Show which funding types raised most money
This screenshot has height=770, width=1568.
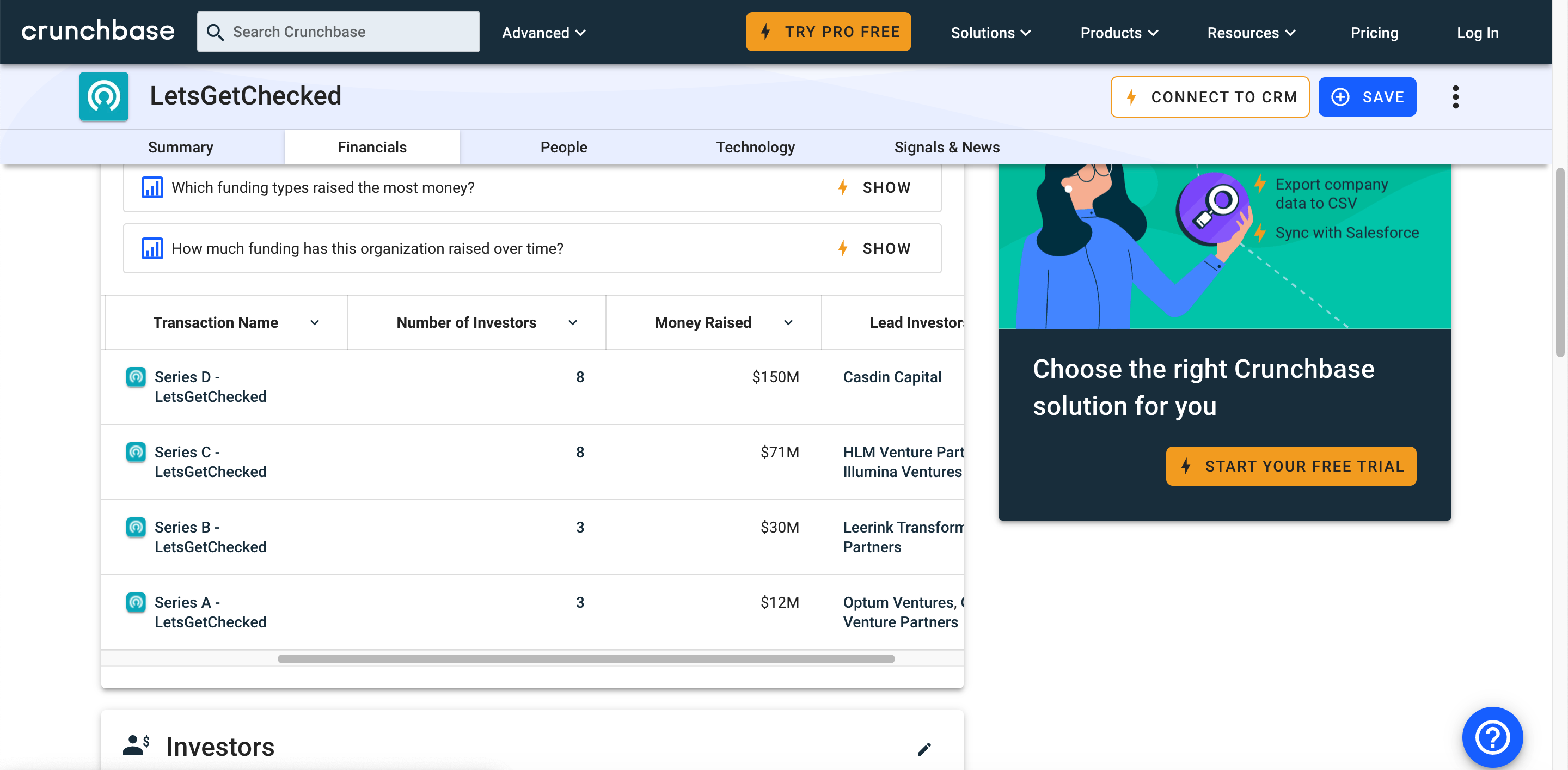[x=875, y=187]
